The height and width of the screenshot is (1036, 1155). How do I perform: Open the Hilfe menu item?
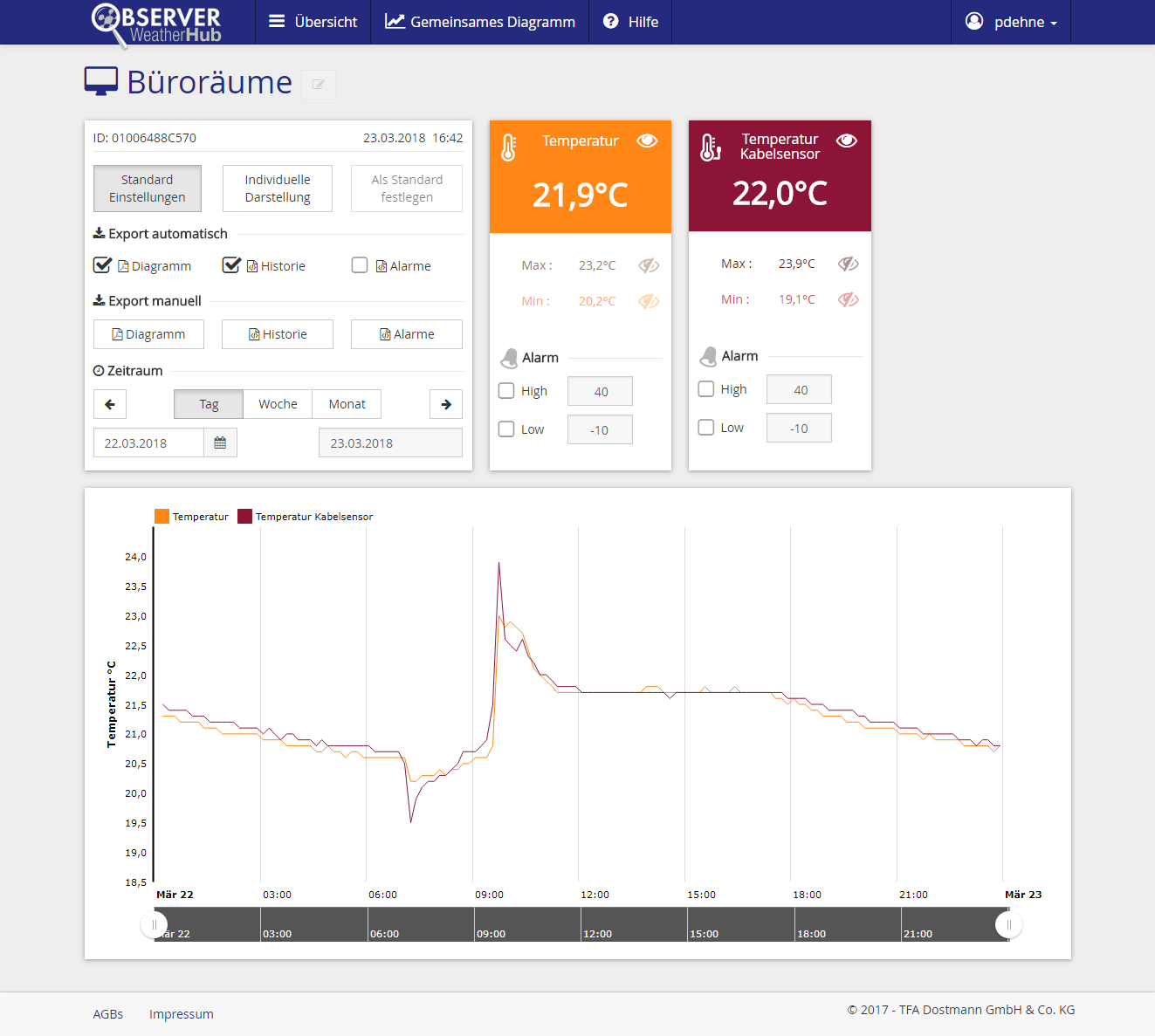click(x=630, y=22)
